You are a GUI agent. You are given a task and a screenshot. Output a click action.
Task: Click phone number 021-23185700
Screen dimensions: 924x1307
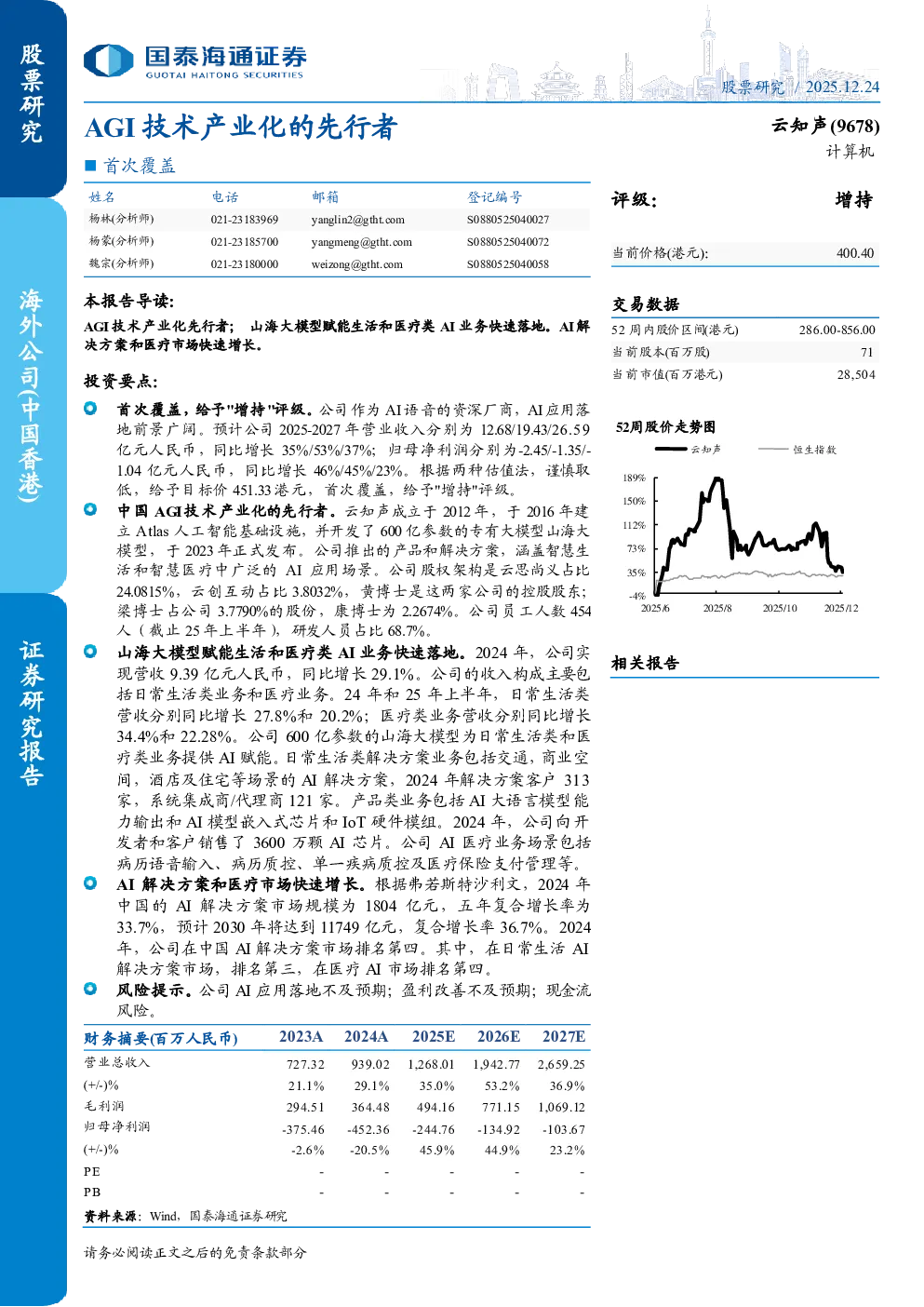245,242
